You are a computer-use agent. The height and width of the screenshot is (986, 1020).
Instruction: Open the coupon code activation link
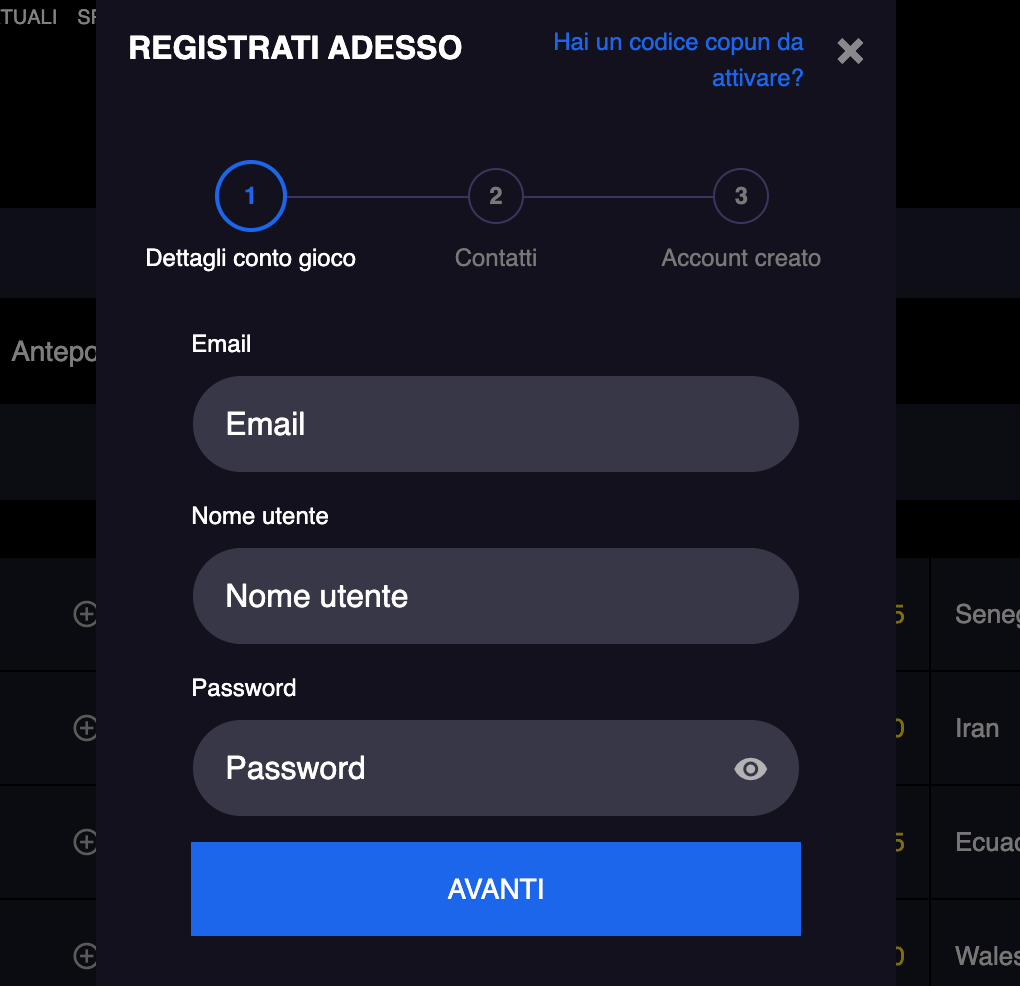coord(678,59)
